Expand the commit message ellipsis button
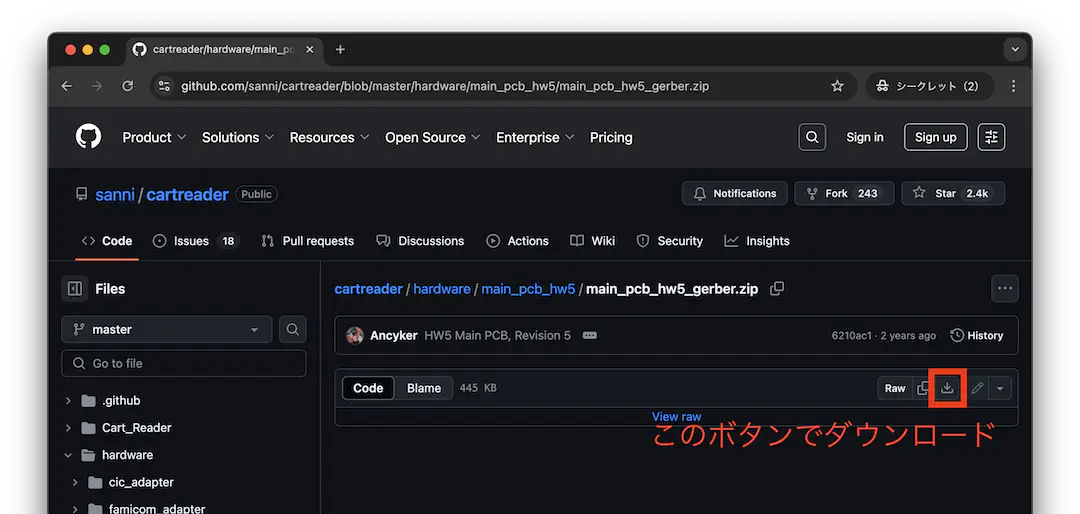Image resolution: width=1080 pixels, height=514 pixels. (x=590, y=336)
